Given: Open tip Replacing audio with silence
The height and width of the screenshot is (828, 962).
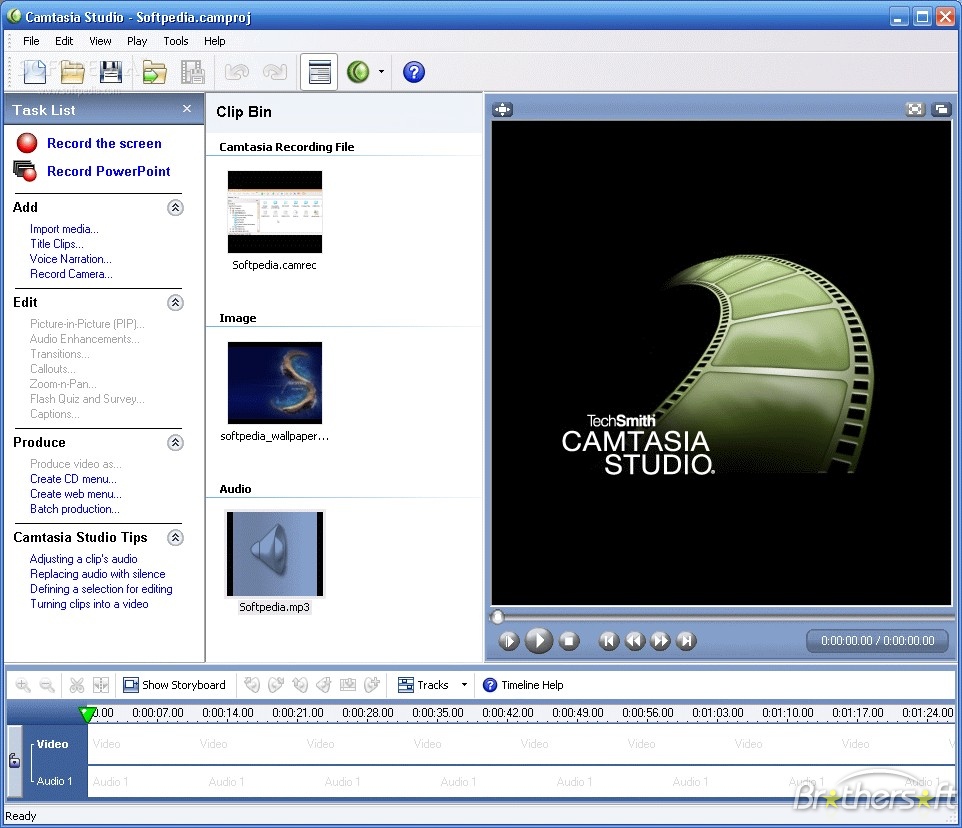Looking at the screenshot, I should 98,574.
